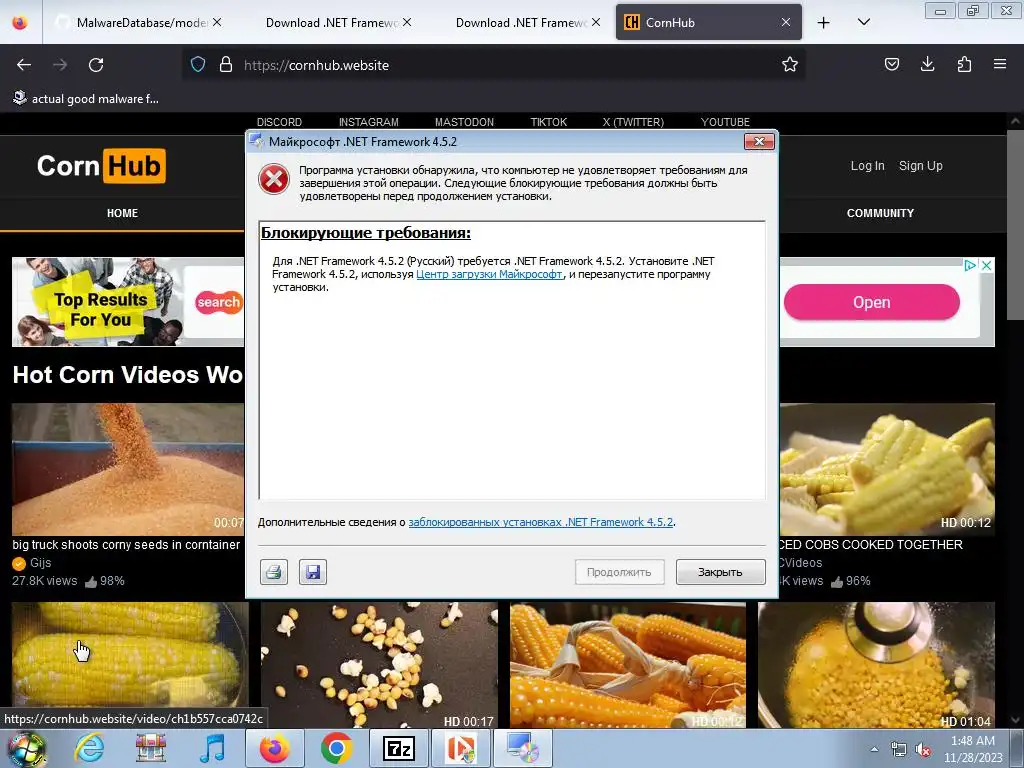Open the boiled corn cobs bottom-row thumbnail
This screenshot has width=1024, height=768.
(x=130, y=656)
